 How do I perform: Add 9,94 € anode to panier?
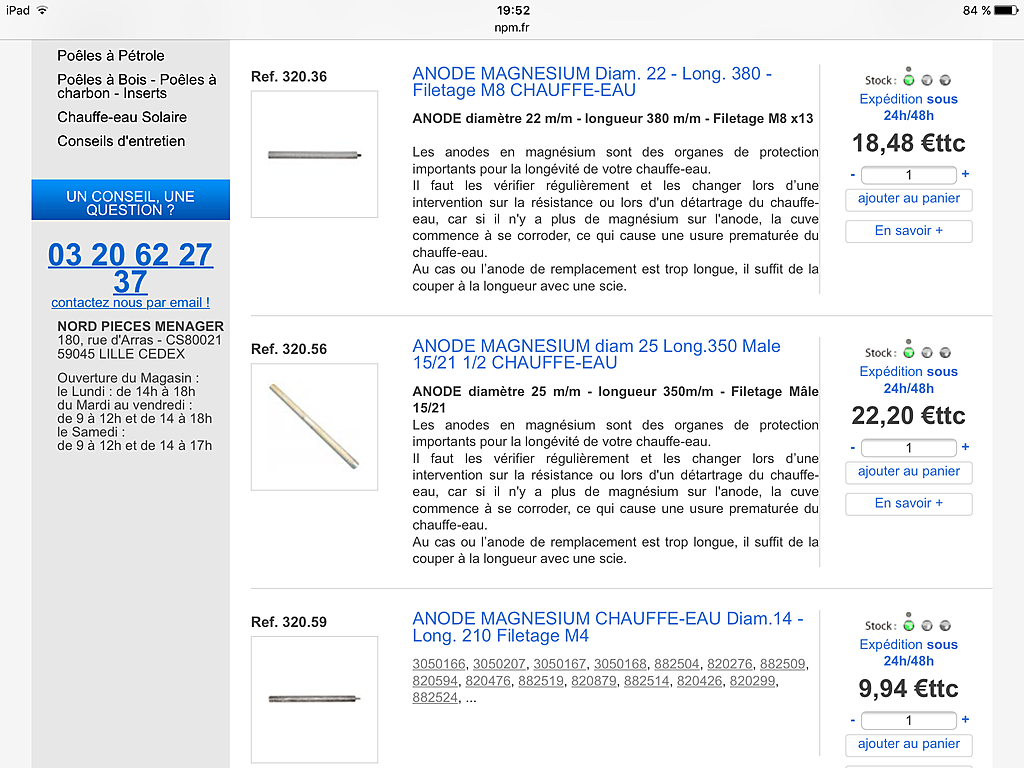[x=908, y=744]
